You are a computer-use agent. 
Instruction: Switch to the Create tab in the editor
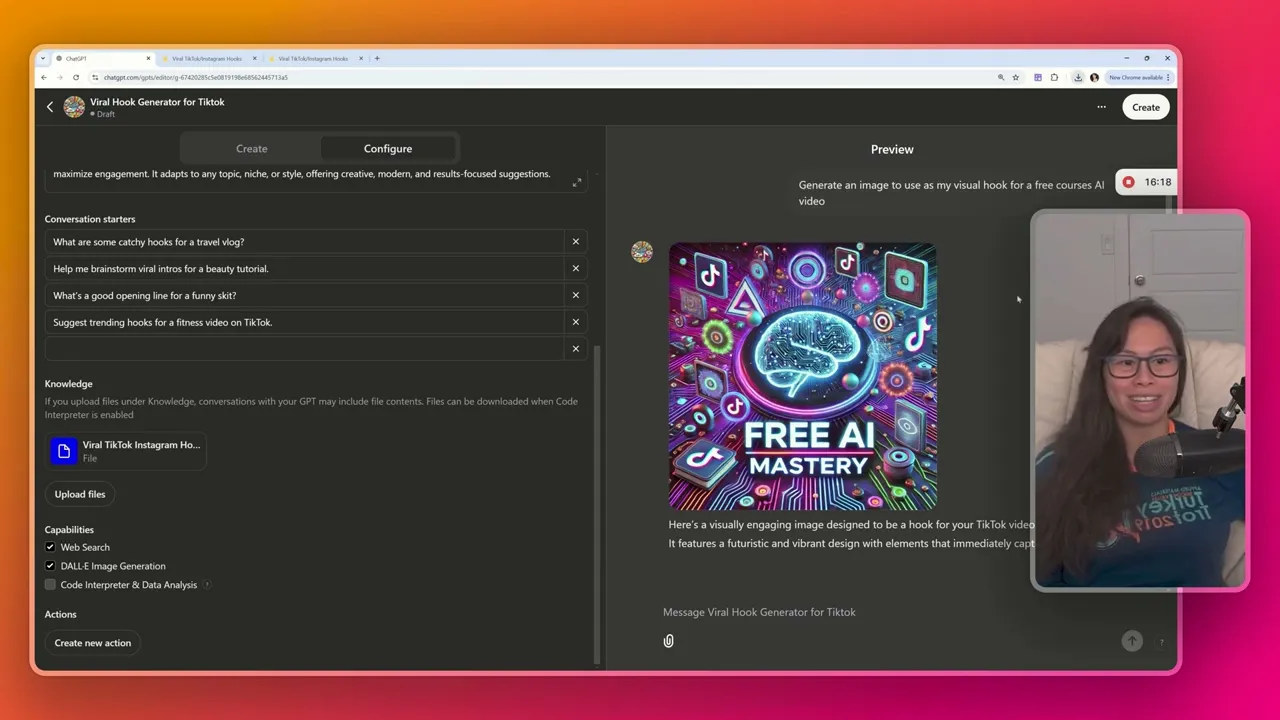pyautogui.click(x=252, y=148)
